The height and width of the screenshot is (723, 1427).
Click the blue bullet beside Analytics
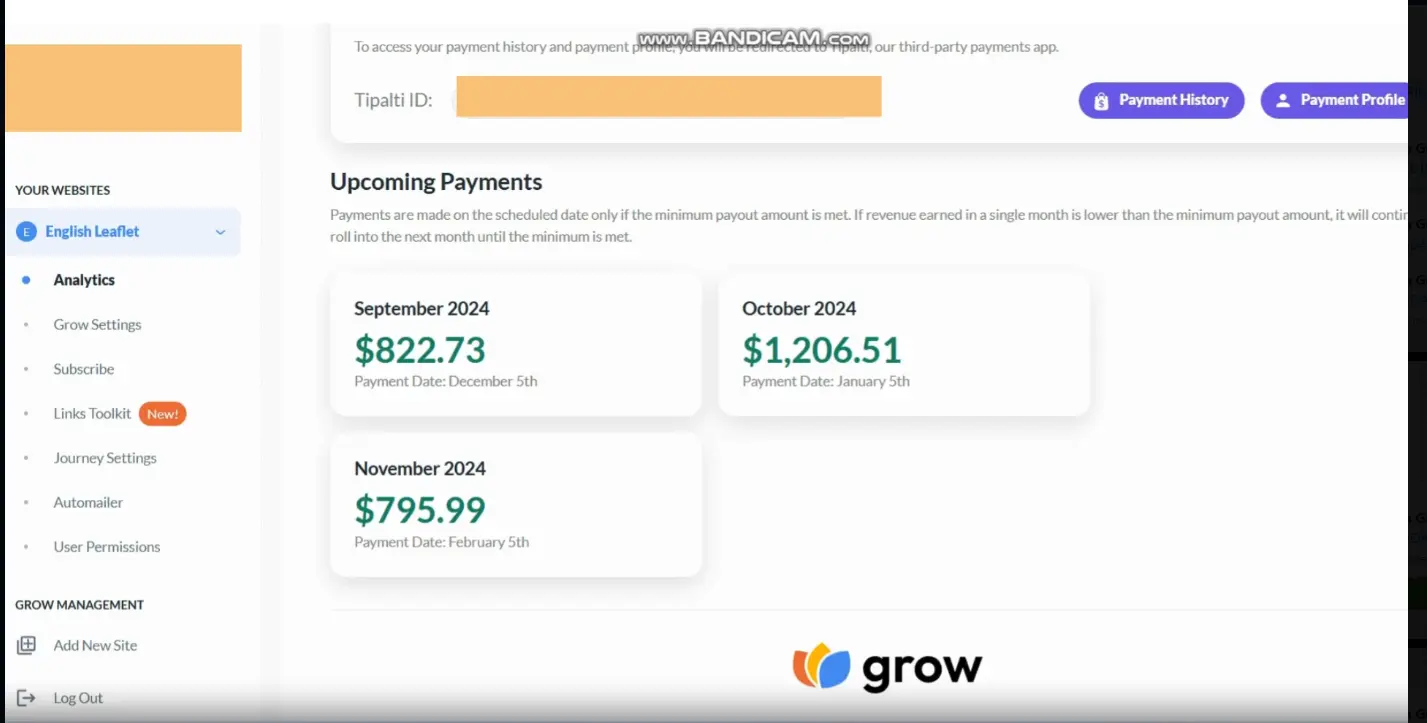point(27,280)
